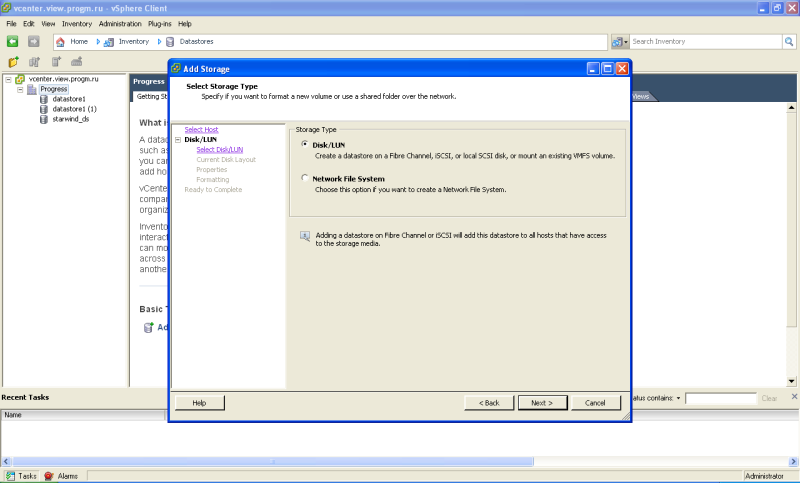
Task: Open the Inventory menu
Action: (77, 24)
